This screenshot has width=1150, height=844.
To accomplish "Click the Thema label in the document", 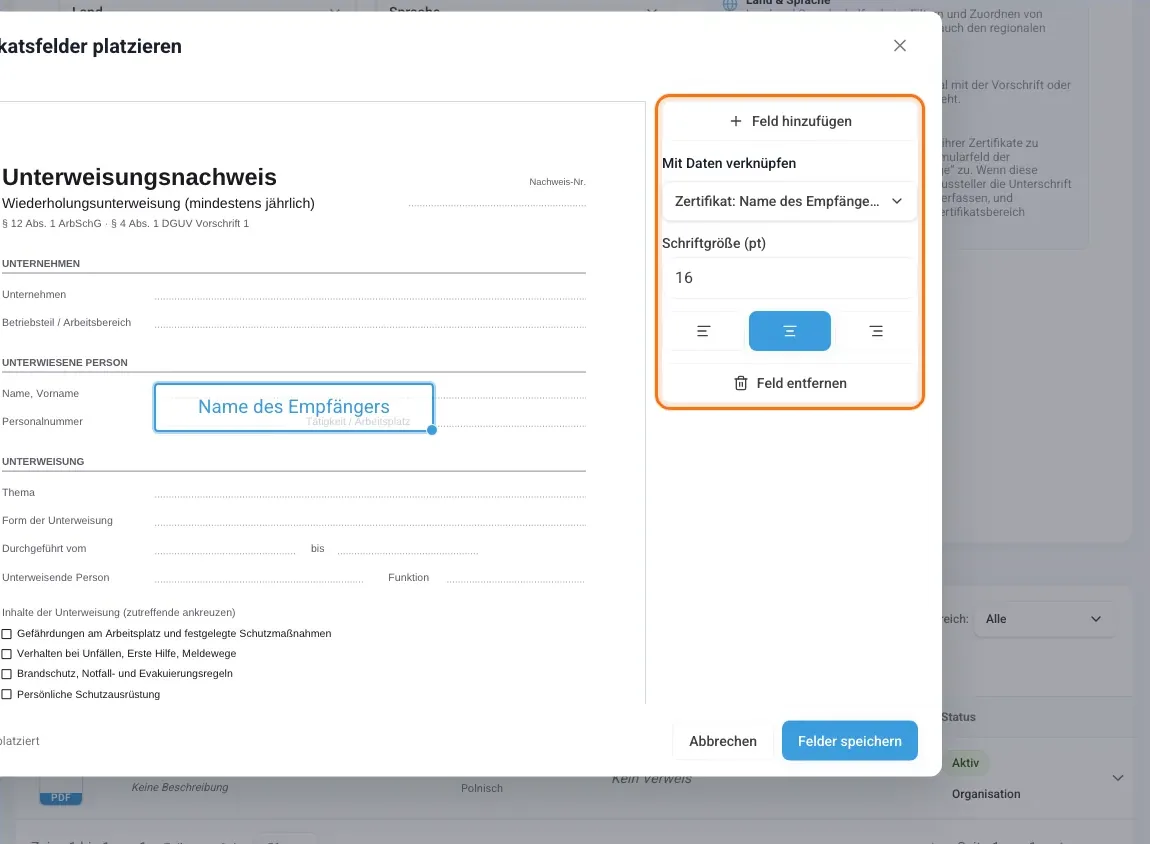I will pyautogui.click(x=18, y=493).
